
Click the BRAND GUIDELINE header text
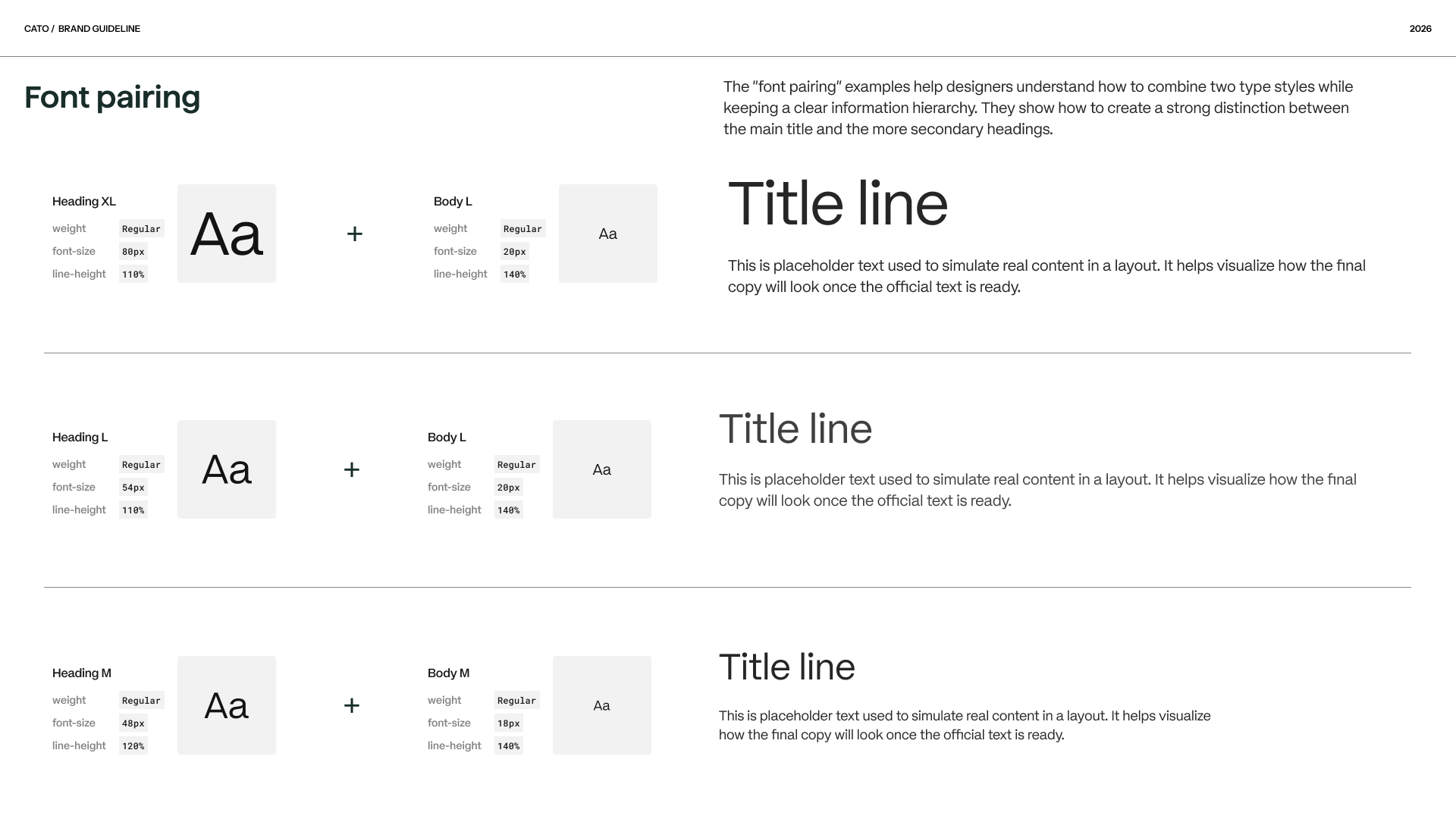click(x=99, y=29)
